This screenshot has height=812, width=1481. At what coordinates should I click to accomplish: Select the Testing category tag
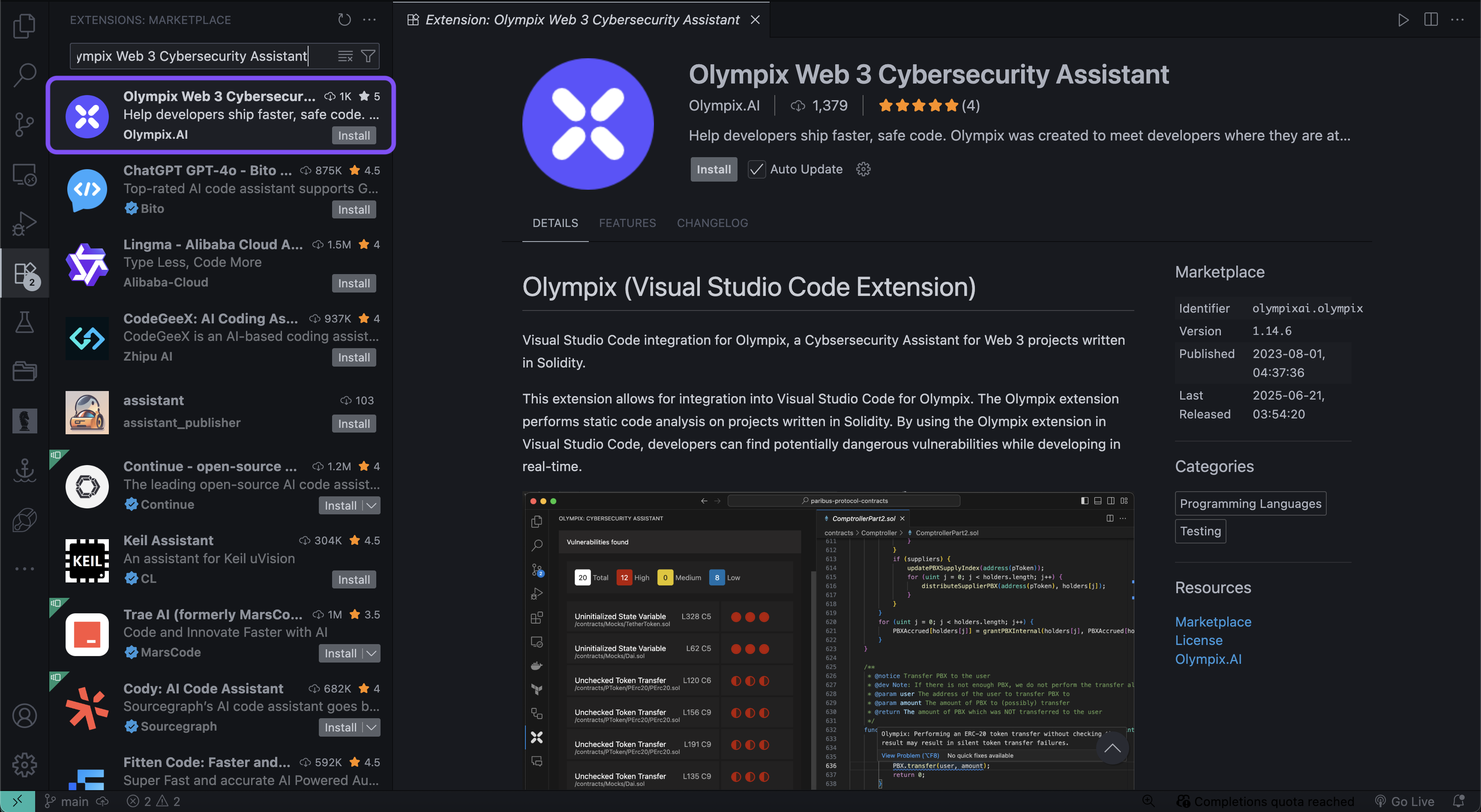pos(1200,531)
